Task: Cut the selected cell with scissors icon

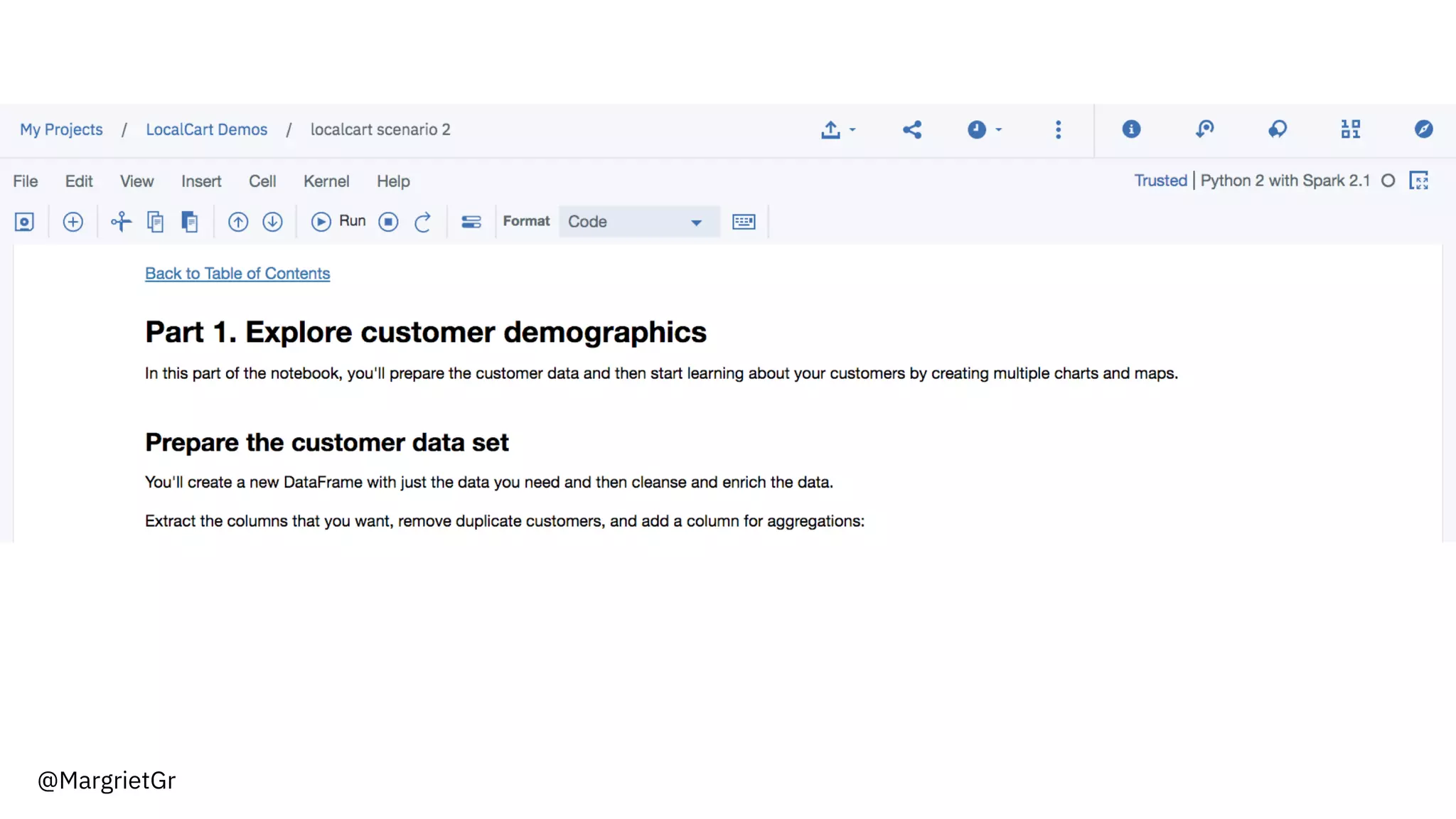Action: [121, 222]
